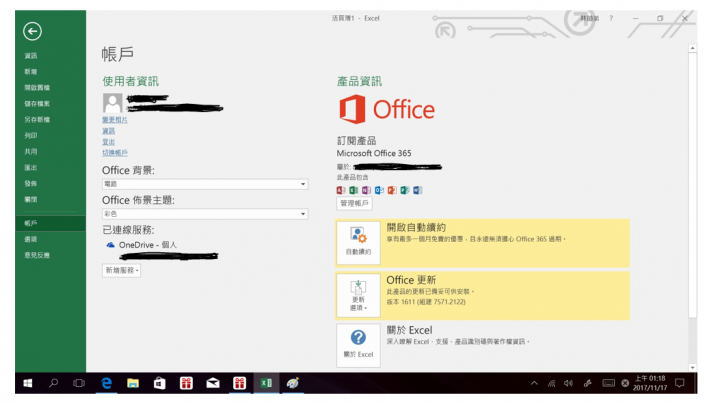
Task: Open Task View from the taskbar
Action: coord(79,383)
